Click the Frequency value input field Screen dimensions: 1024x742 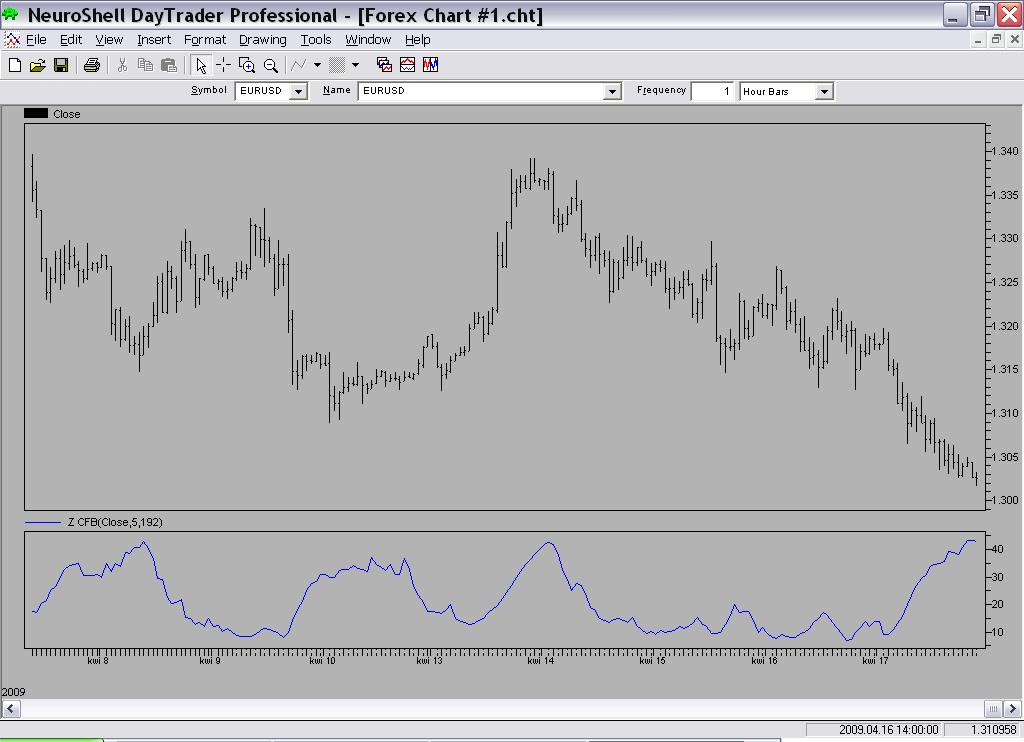(x=712, y=91)
